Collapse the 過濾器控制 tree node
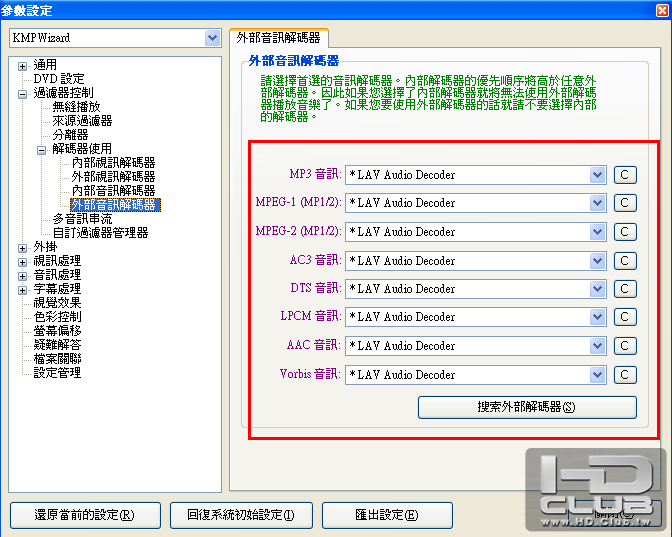Image resolution: width=672 pixels, height=537 pixels. click(22, 94)
